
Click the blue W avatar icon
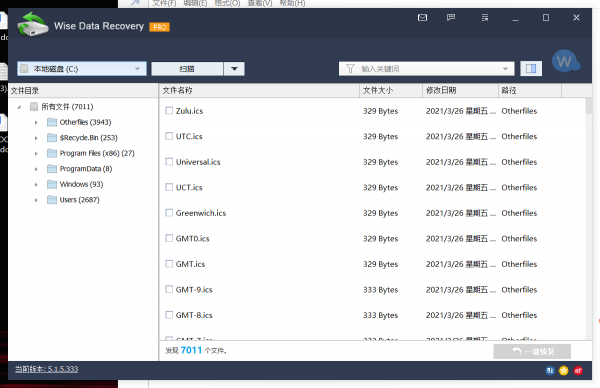[x=565, y=61]
